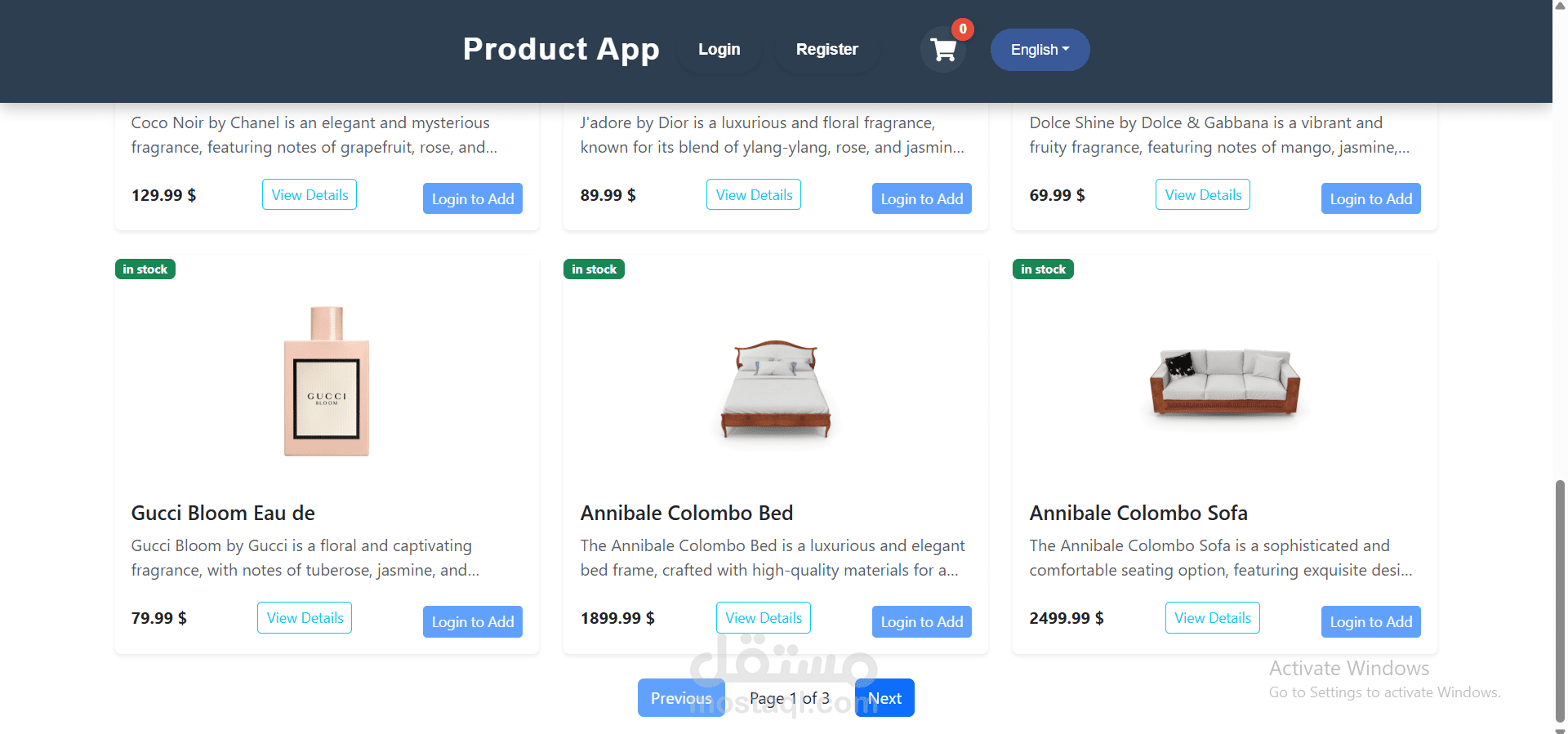View Details for Dolce Shine at 69.99

tap(1202, 195)
